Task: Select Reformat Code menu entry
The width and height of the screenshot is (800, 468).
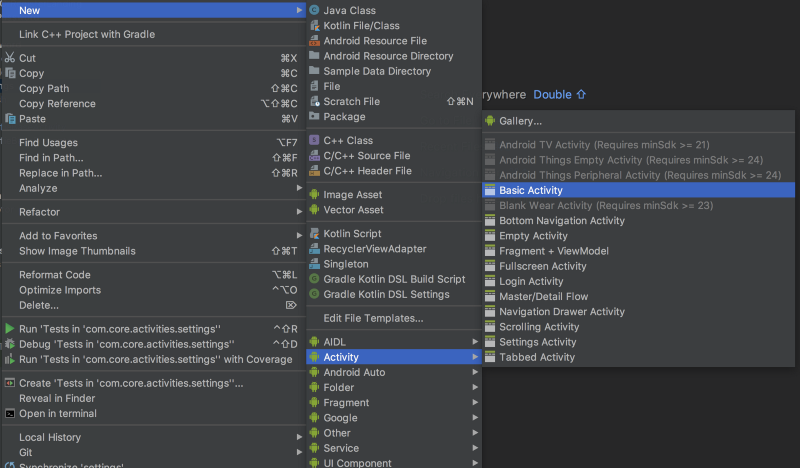Action: 154,275
